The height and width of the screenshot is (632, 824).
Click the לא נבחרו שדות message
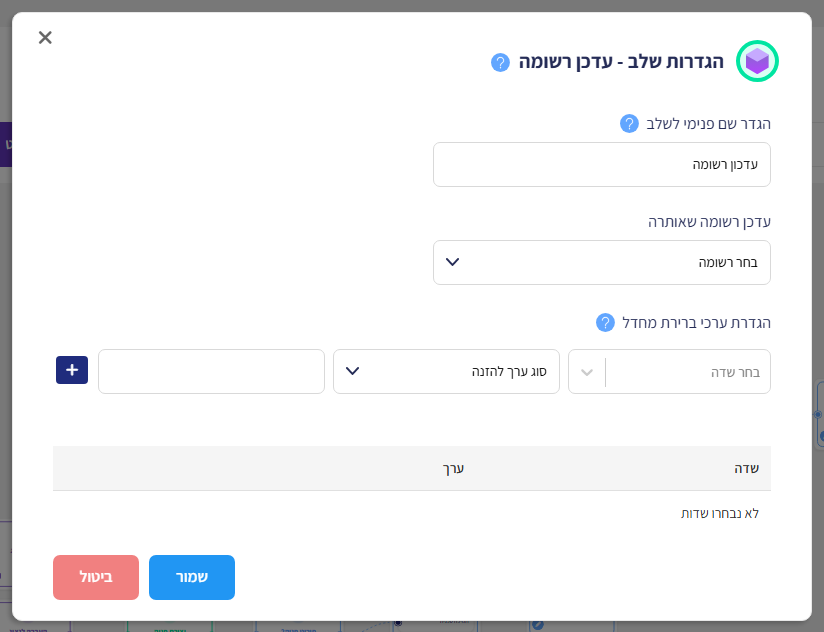[x=719, y=513]
